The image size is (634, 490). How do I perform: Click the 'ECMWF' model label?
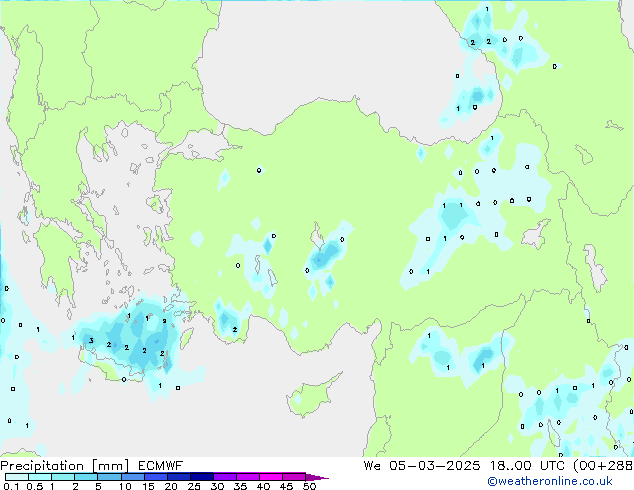(161, 466)
